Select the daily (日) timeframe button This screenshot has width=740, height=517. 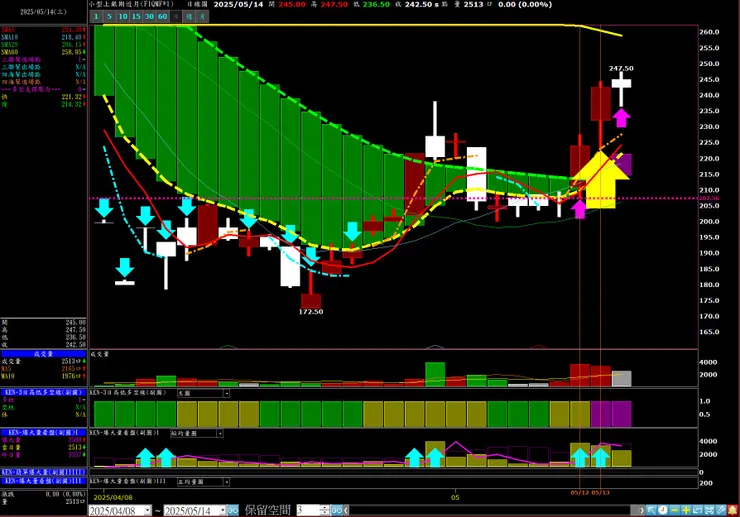(x=176, y=17)
